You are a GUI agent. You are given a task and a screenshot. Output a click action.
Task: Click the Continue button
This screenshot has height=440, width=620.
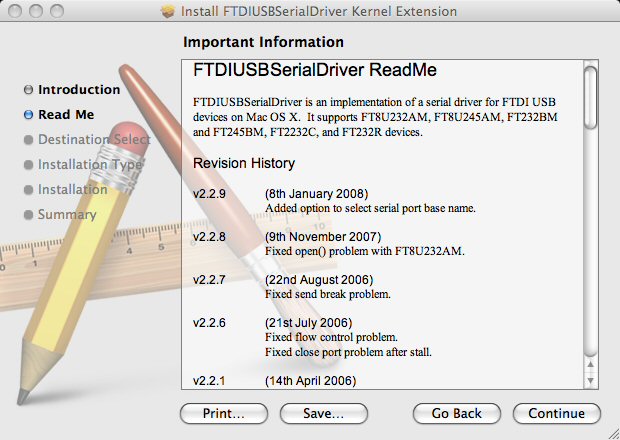coord(556,413)
